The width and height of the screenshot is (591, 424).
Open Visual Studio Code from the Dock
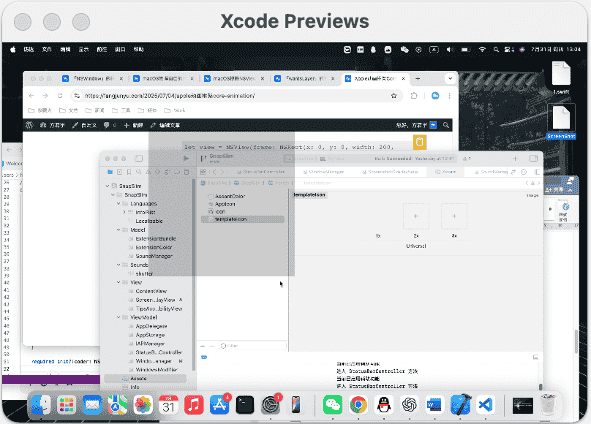point(485,405)
